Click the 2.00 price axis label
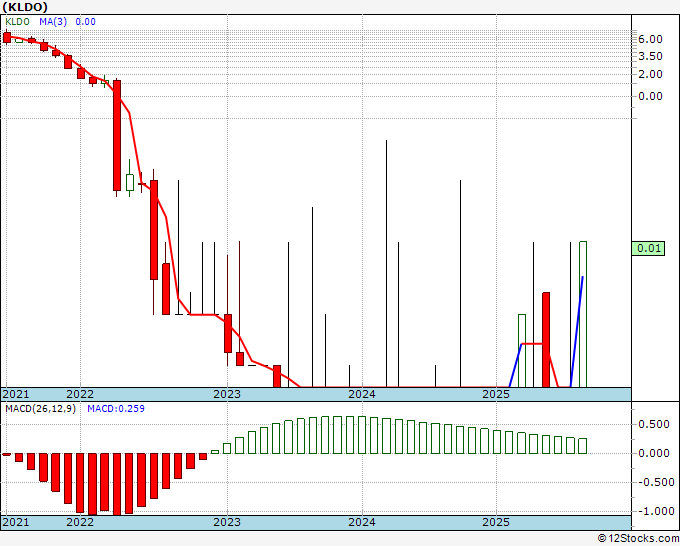680x546 pixels. (x=650, y=74)
